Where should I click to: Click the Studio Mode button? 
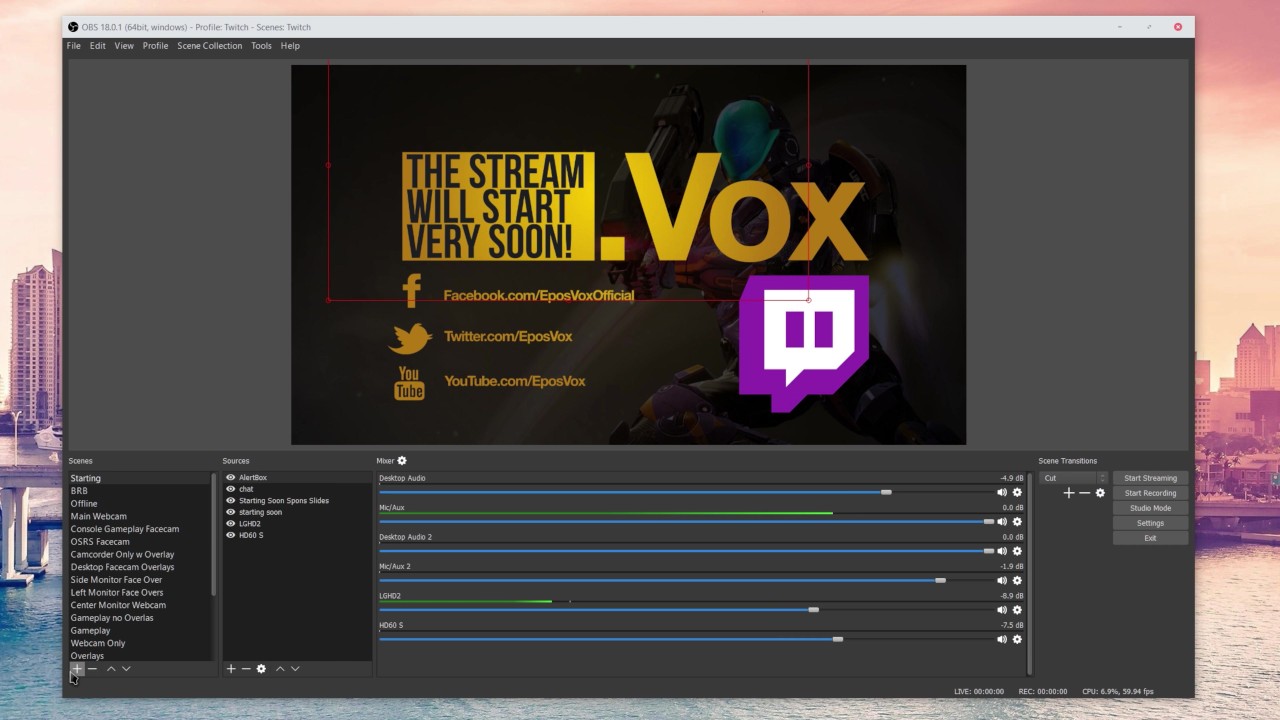coord(1150,508)
